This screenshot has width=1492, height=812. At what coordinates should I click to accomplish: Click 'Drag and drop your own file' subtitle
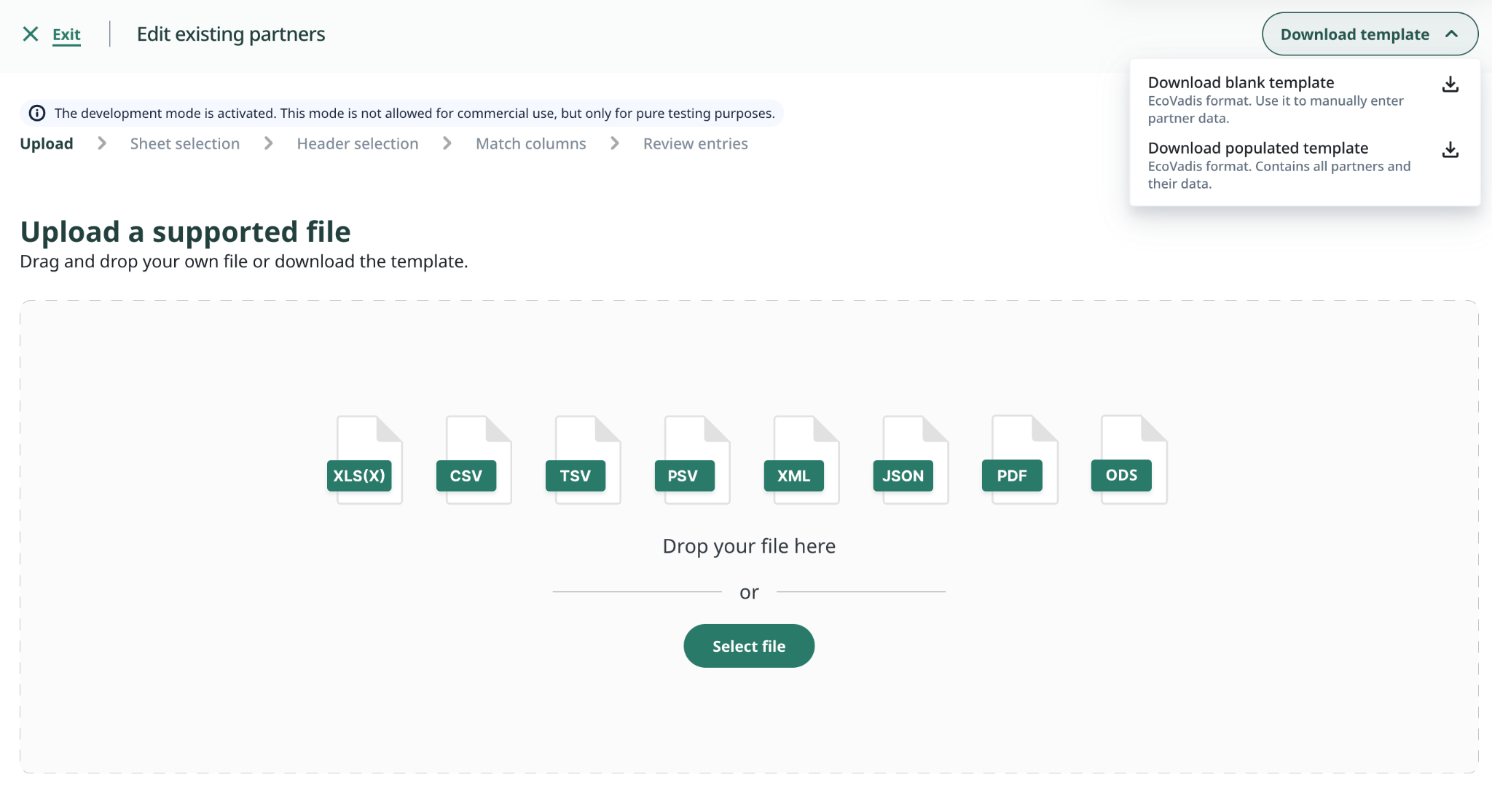[244, 261]
